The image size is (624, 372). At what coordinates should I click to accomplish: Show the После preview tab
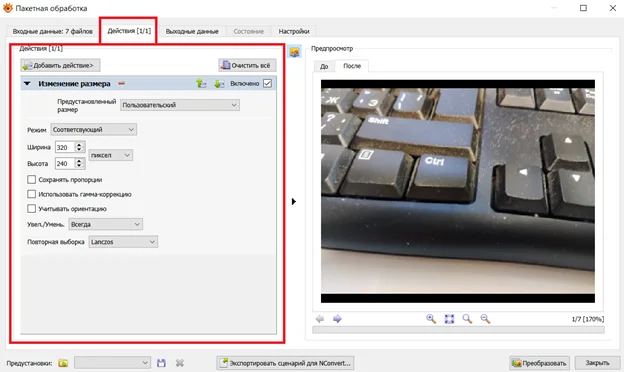(352, 66)
